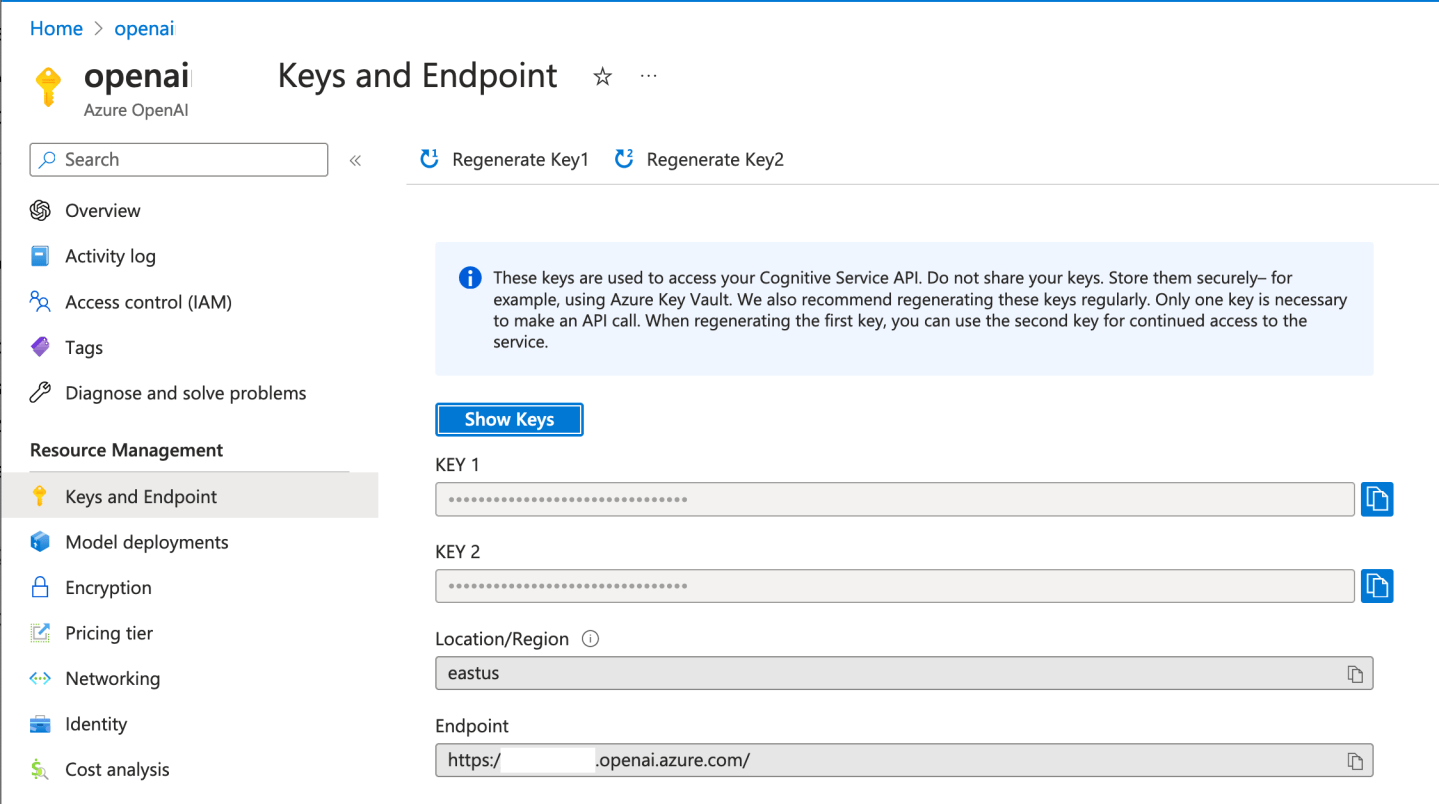Collapse the sidebar with double chevron

click(355, 160)
